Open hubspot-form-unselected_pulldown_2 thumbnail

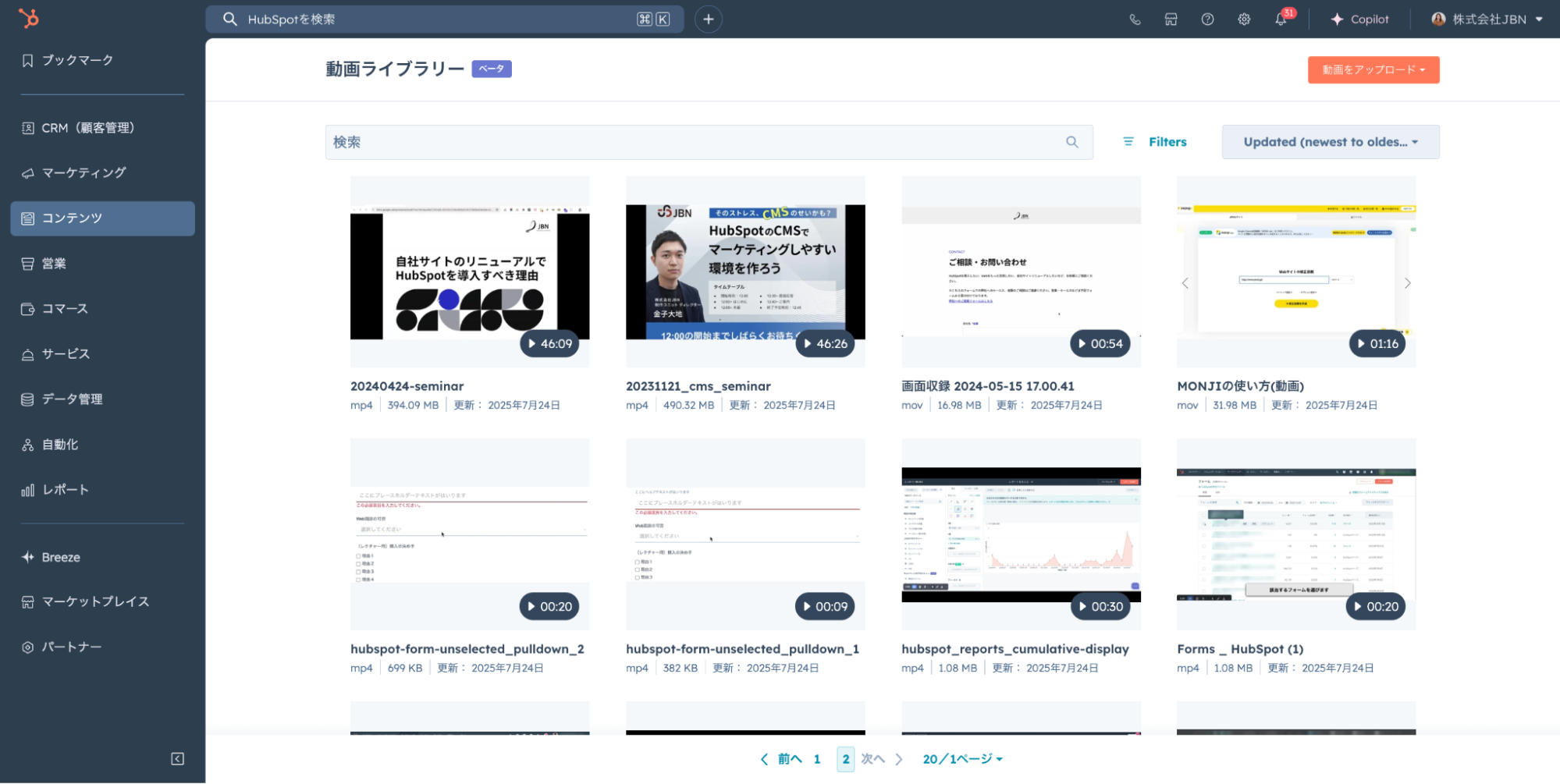click(x=470, y=534)
